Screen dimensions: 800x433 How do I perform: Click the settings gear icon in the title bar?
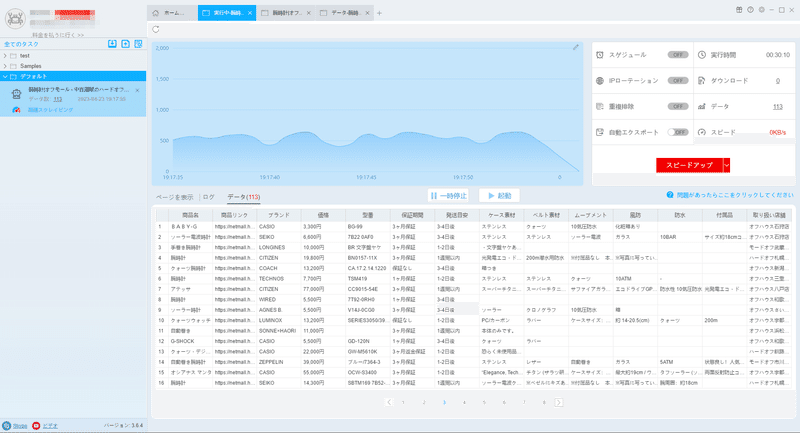coord(762,10)
